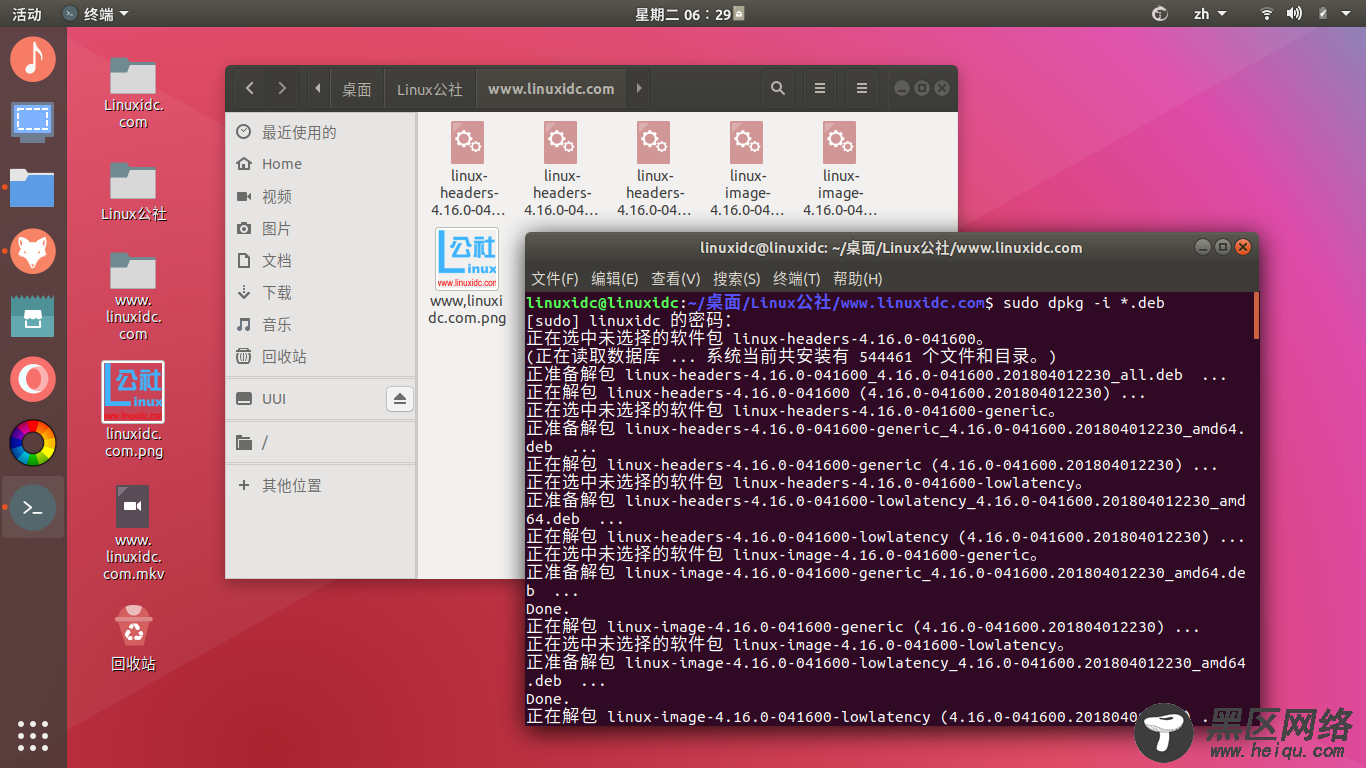
Task: Search files in file manager
Action: pyautogui.click(x=777, y=89)
